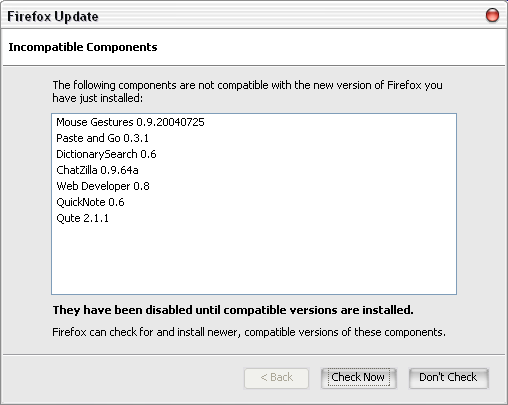
Task: Click empty white space below Qute in list
Action: 254,260
